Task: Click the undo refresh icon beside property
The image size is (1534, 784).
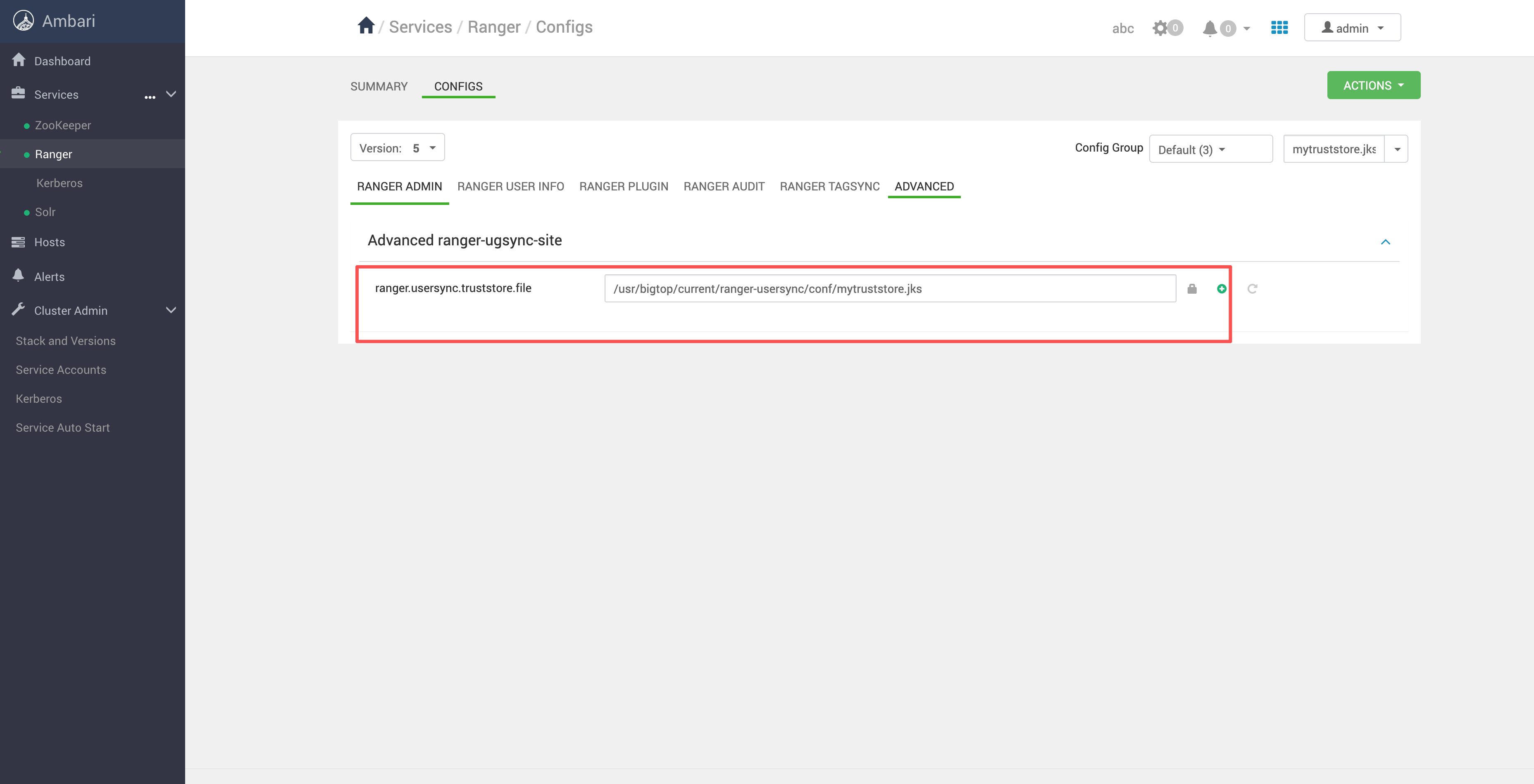Action: click(1252, 289)
